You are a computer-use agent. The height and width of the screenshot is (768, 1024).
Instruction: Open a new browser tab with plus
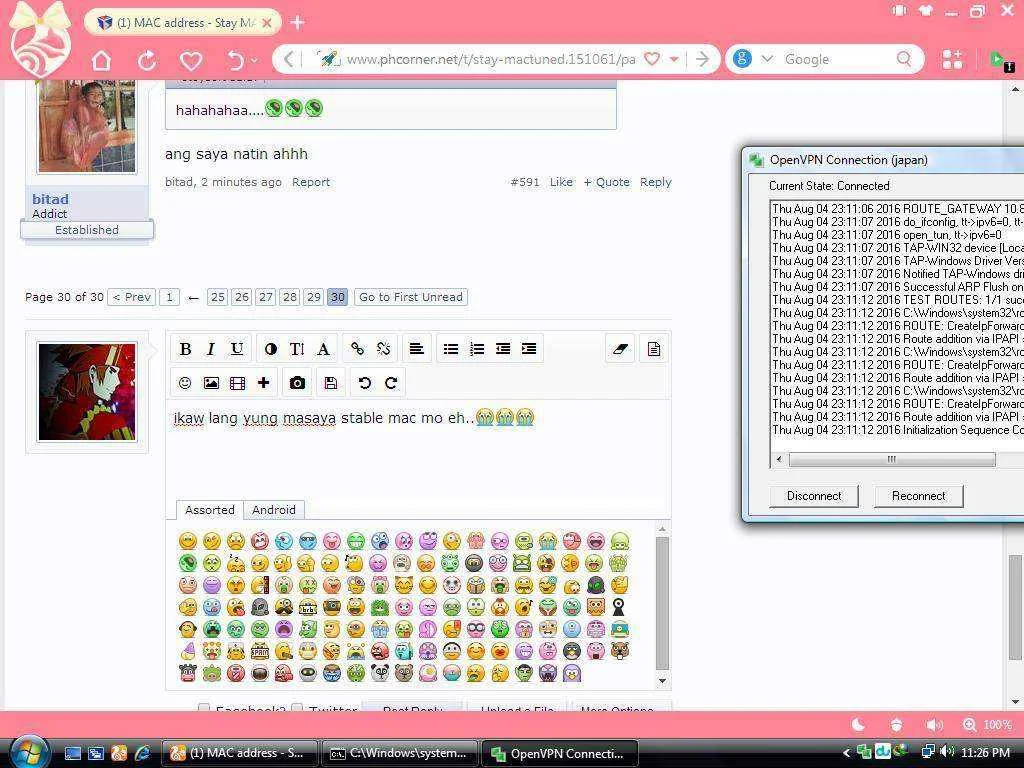(x=298, y=23)
